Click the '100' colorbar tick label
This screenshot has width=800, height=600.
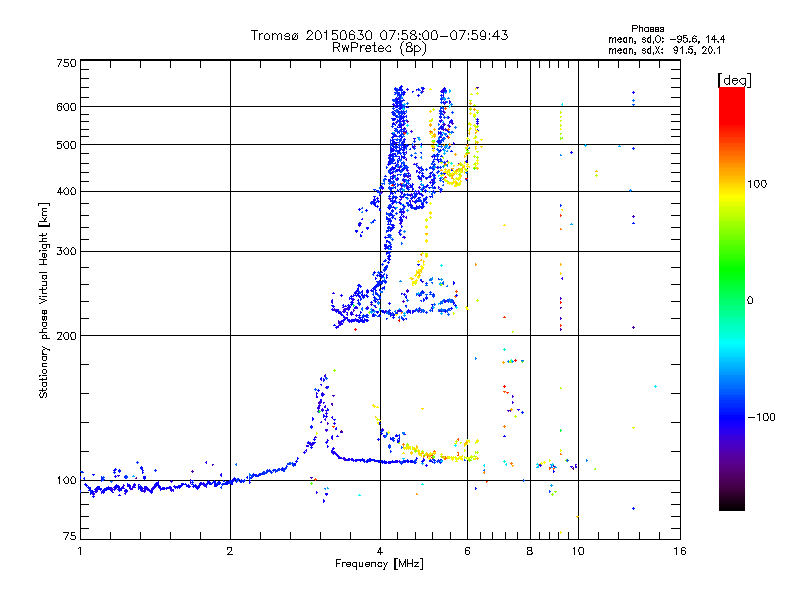point(757,184)
